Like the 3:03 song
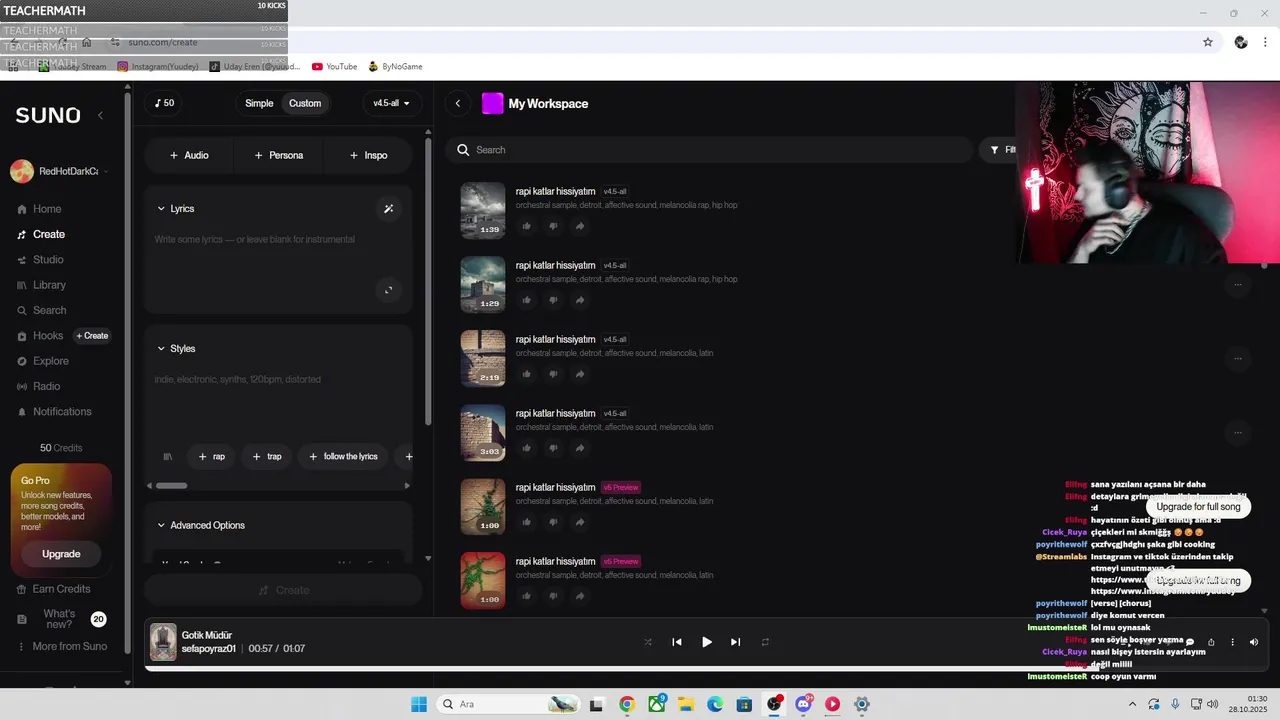The height and width of the screenshot is (720, 1280). tap(527, 448)
